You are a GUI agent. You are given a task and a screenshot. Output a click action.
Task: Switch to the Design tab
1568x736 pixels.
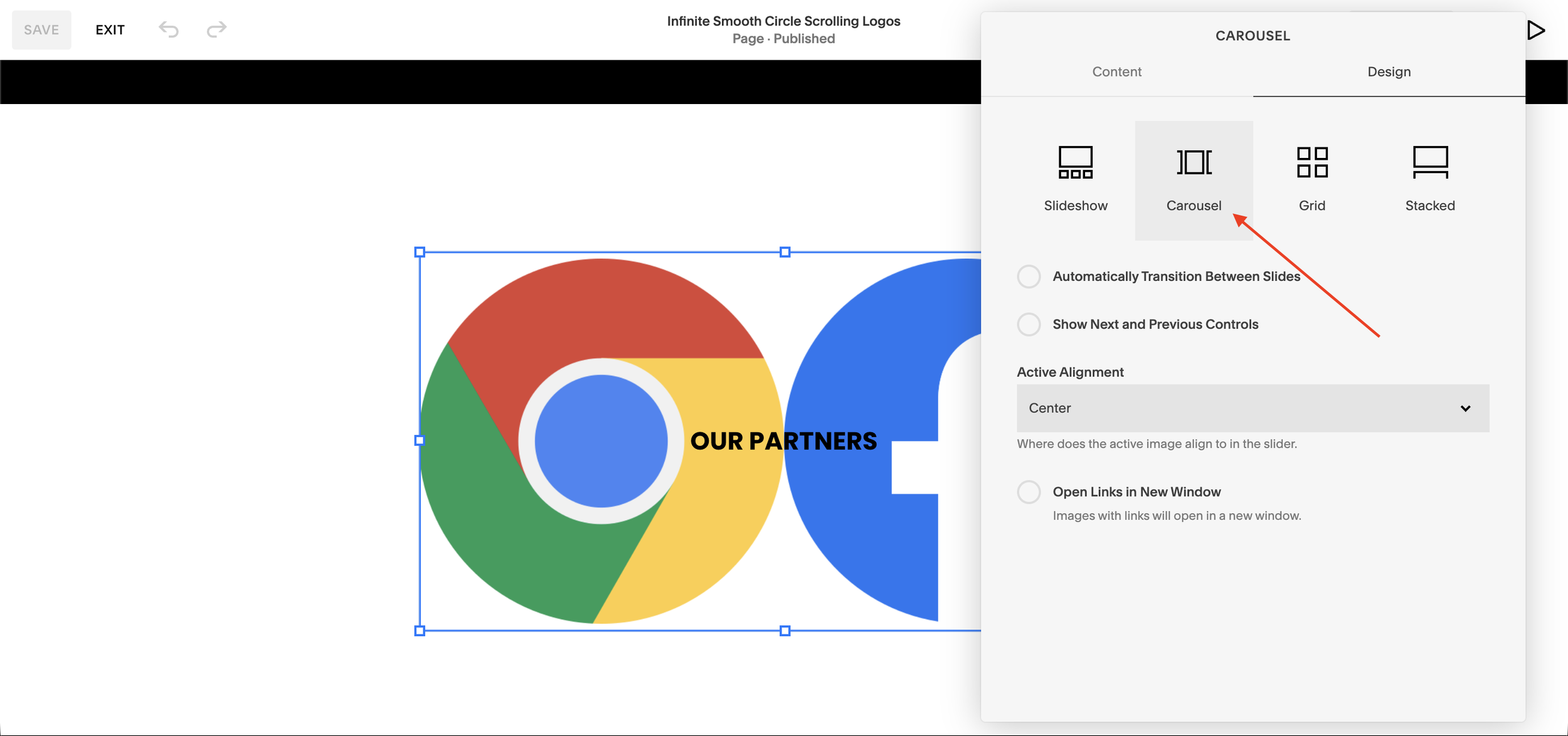1389,71
